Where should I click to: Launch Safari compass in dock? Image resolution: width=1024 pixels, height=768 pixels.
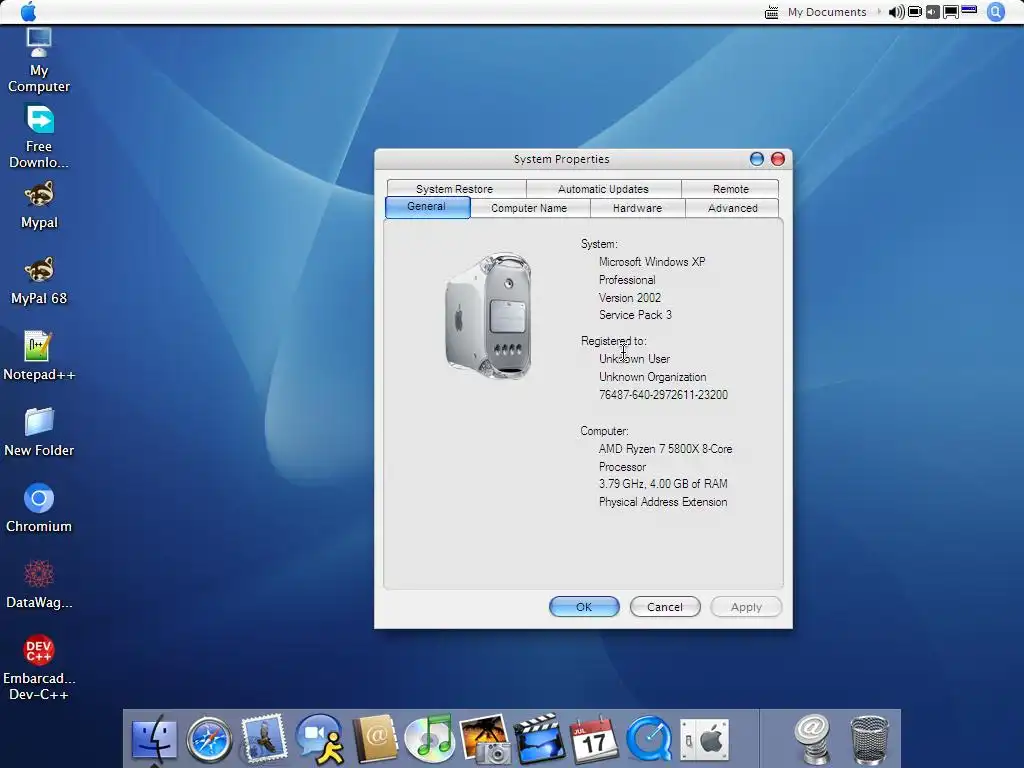pyautogui.click(x=209, y=740)
